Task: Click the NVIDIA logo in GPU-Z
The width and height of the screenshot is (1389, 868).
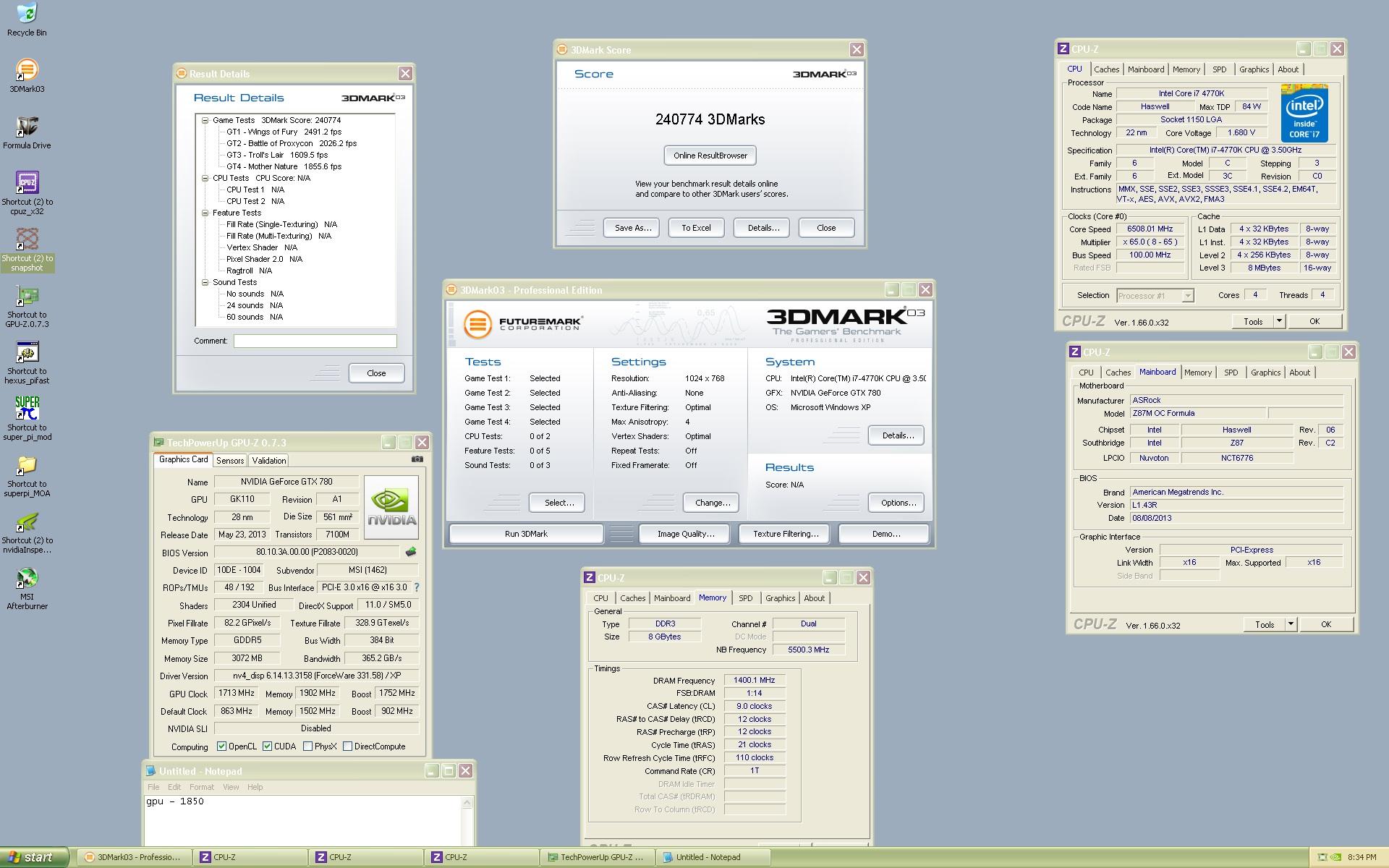Action: [391, 507]
